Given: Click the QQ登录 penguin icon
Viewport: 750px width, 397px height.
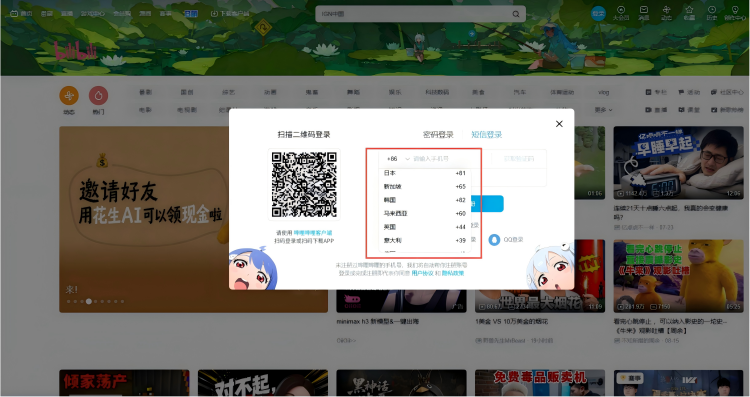Looking at the screenshot, I should [494, 240].
